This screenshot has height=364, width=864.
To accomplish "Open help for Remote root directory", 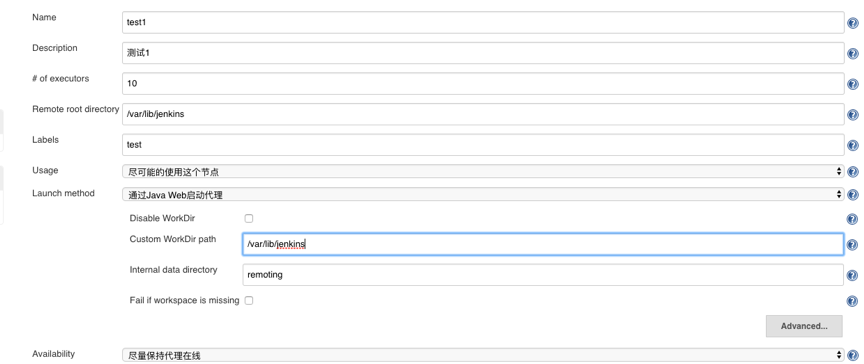I will point(852,115).
